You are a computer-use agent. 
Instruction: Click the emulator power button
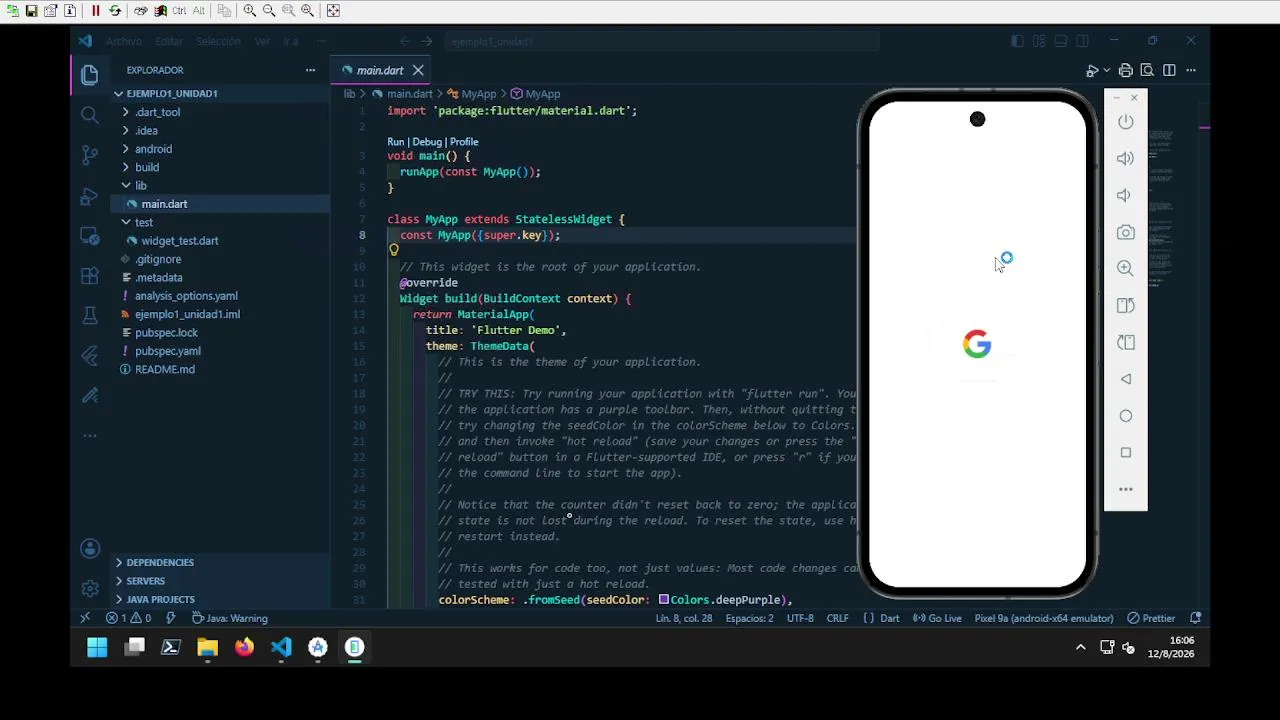pyautogui.click(x=1126, y=122)
